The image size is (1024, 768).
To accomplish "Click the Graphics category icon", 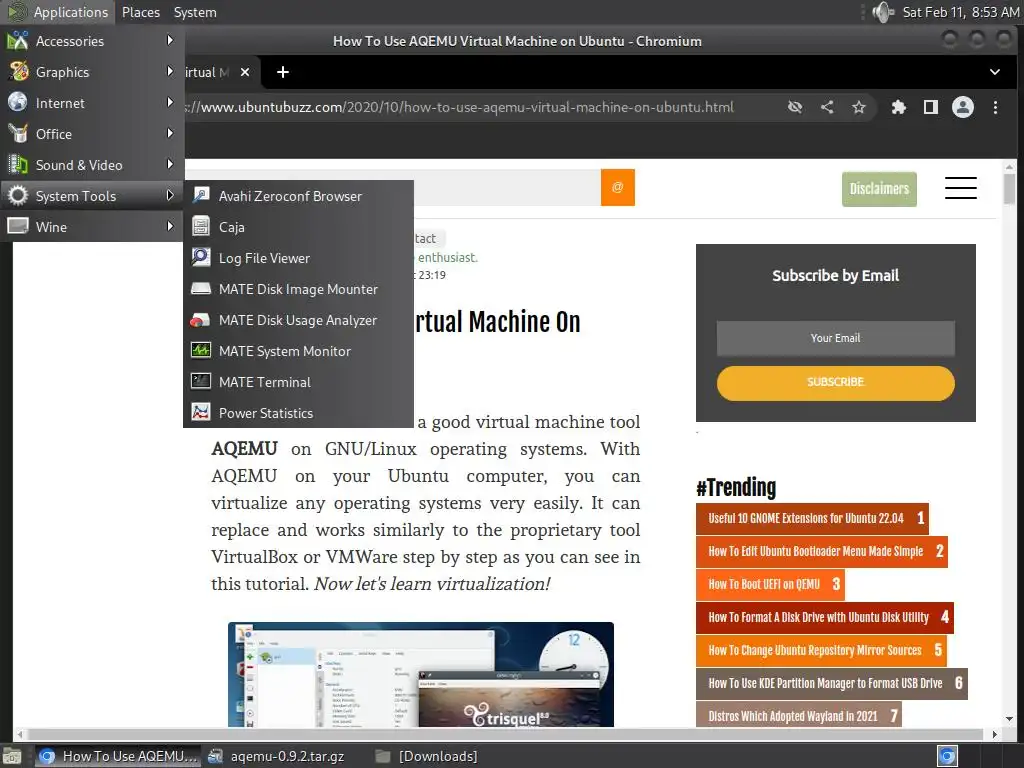I will point(18,71).
